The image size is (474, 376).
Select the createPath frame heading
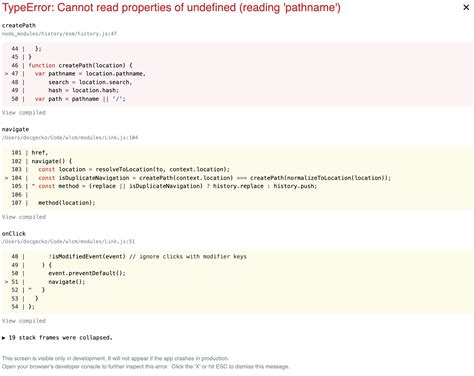pos(19,25)
